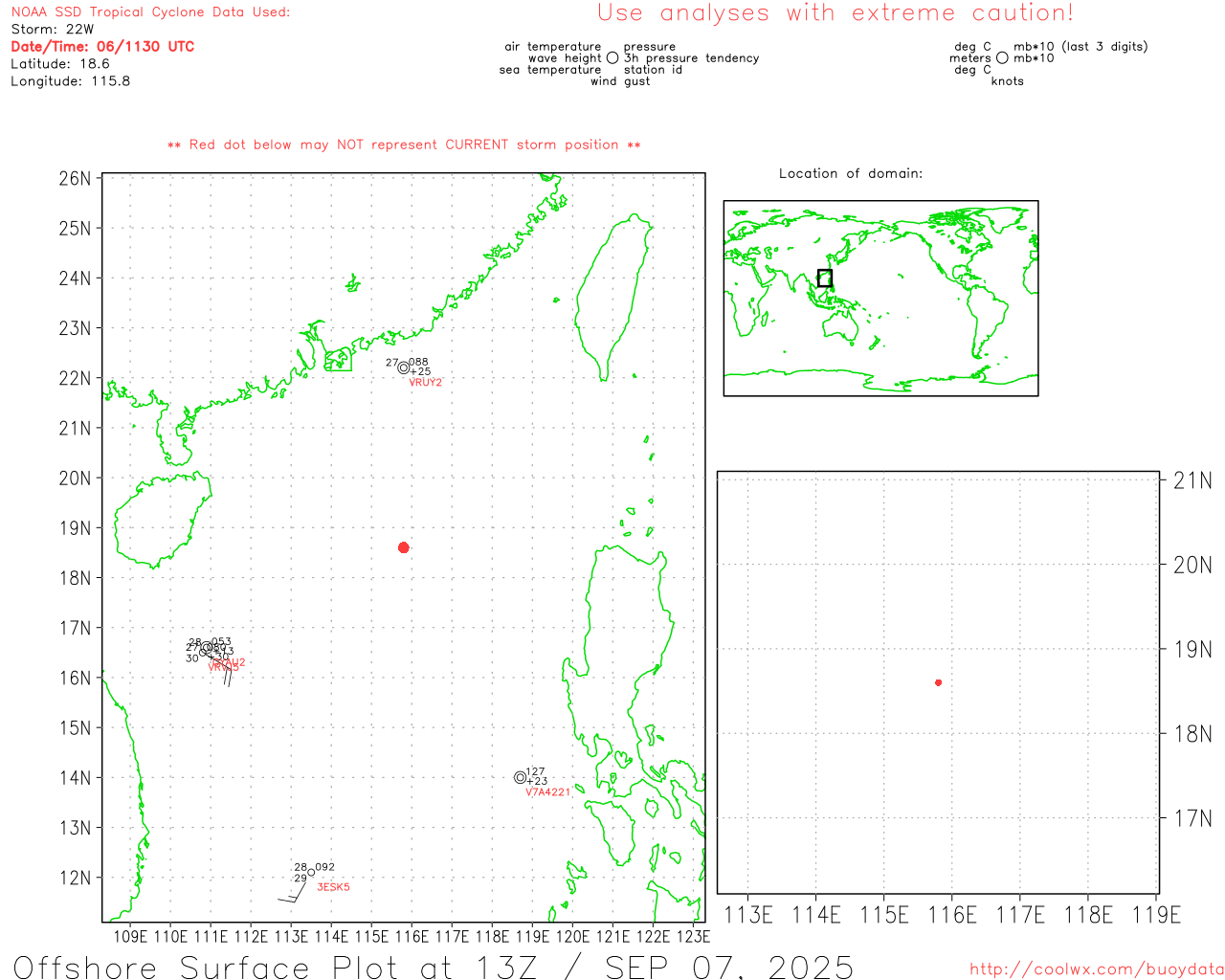Click the 19N latitude label on main map
Screen dimensions: 1225x980
point(75,528)
